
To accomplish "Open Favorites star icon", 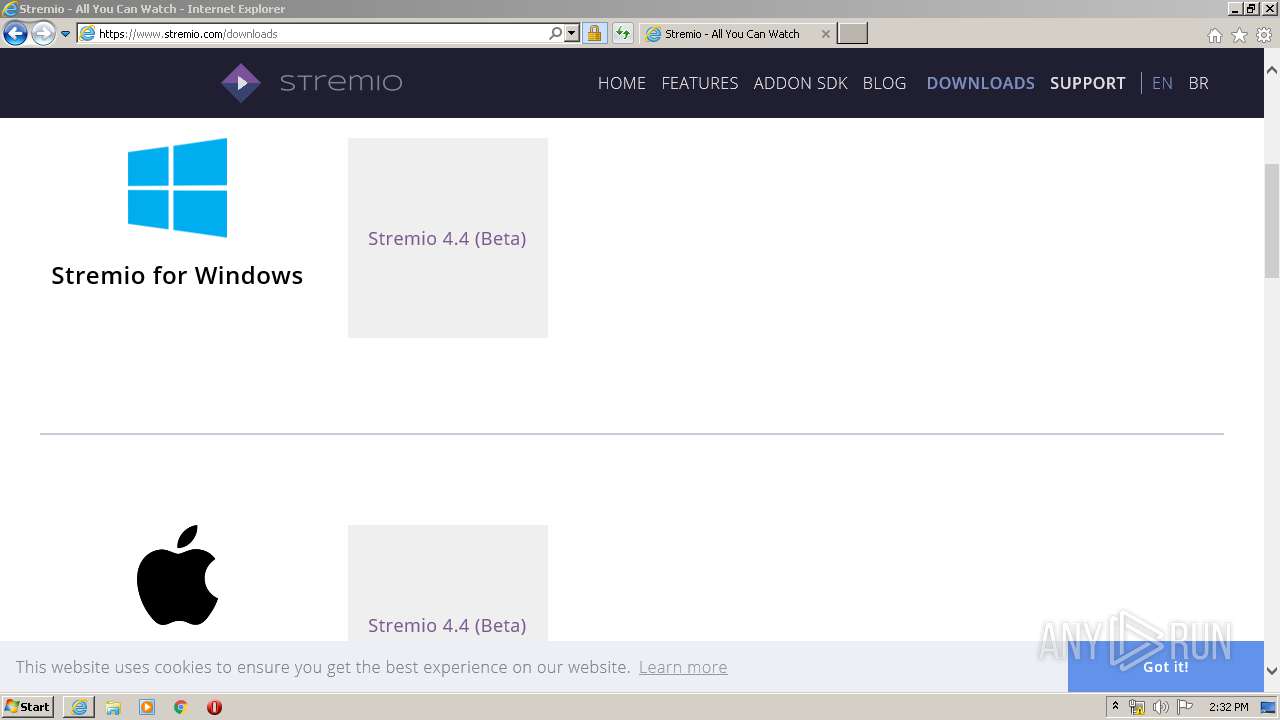I will point(1239,35).
